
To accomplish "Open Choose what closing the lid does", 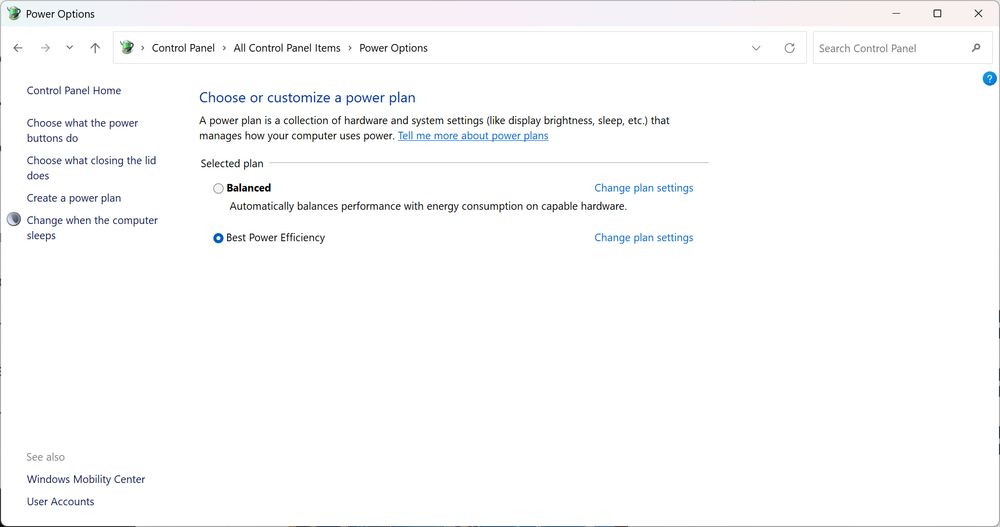I will coord(91,168).
